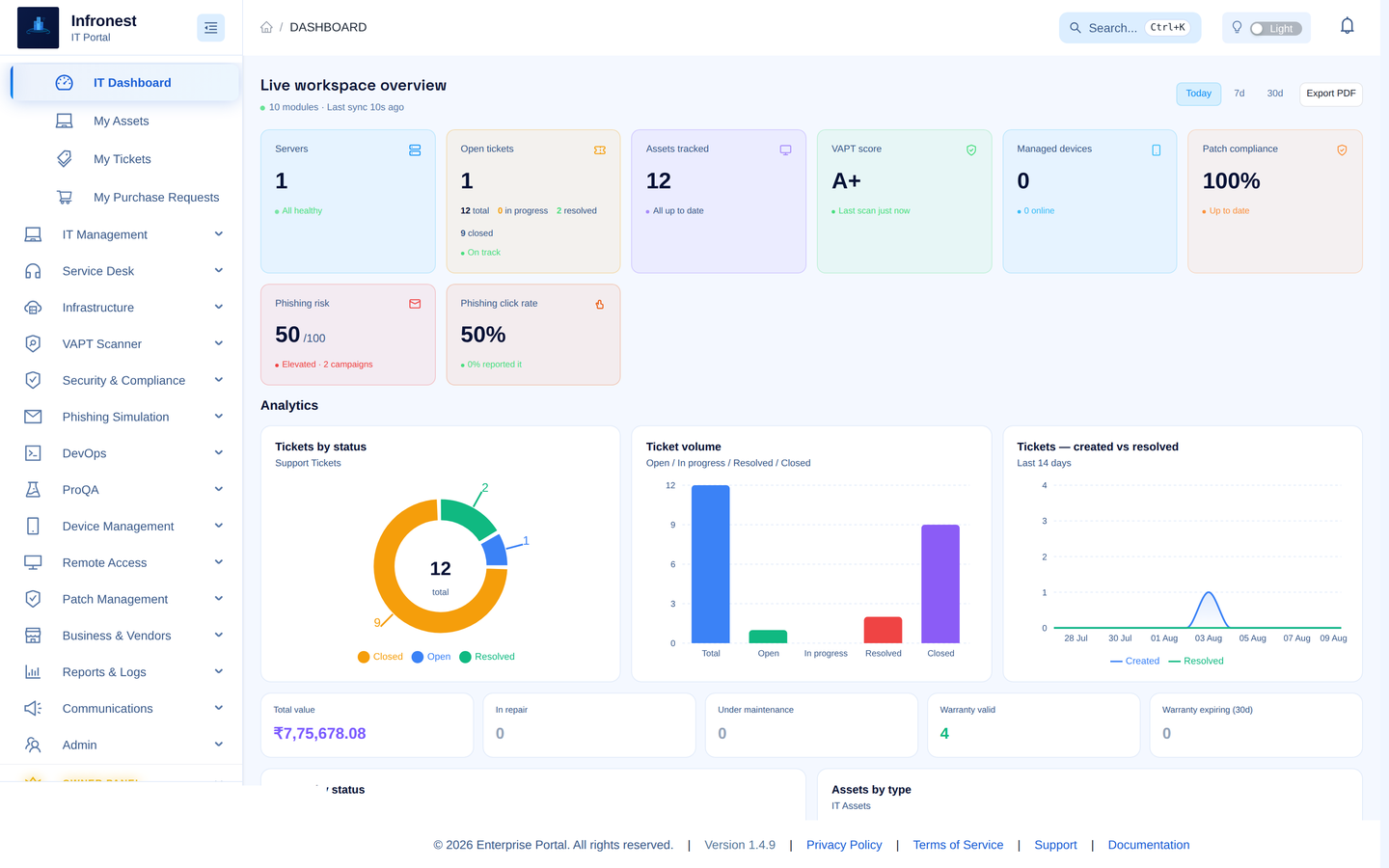The image size is (1389, 868).
Task: Click the Remote Access monitor icon
Action: click(33, 562)
